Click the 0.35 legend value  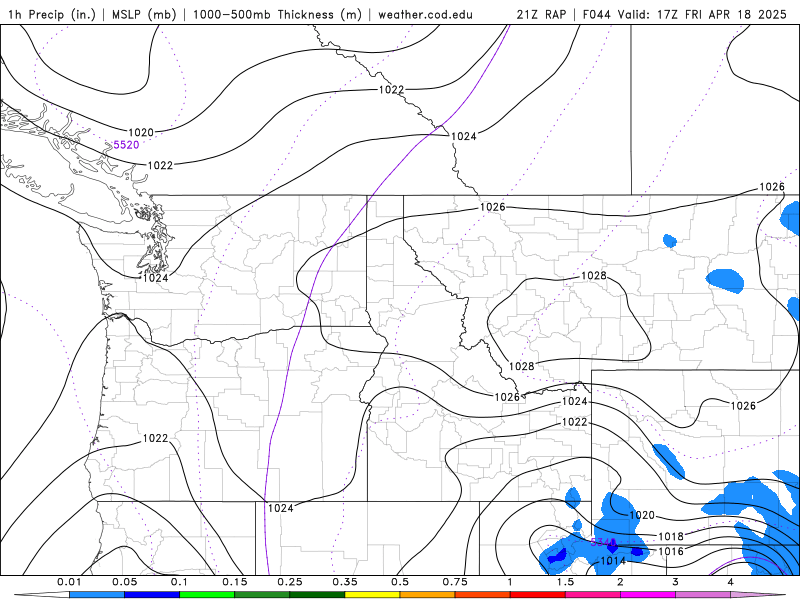coord(345,582)
